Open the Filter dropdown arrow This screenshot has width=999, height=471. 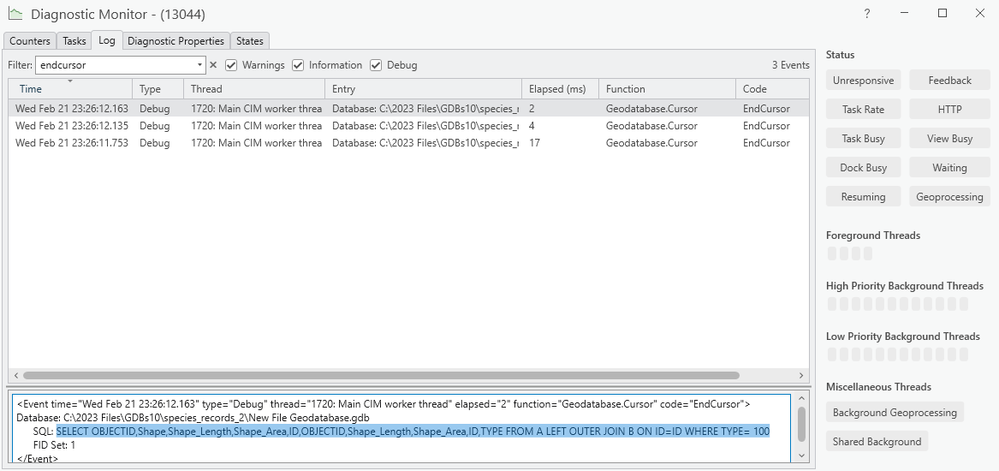pos(199,65)
